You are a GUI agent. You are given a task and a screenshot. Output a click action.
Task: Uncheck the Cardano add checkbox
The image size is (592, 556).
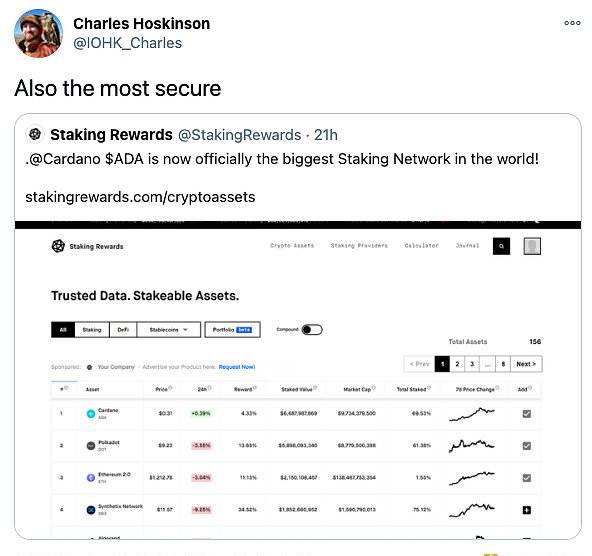526,414
